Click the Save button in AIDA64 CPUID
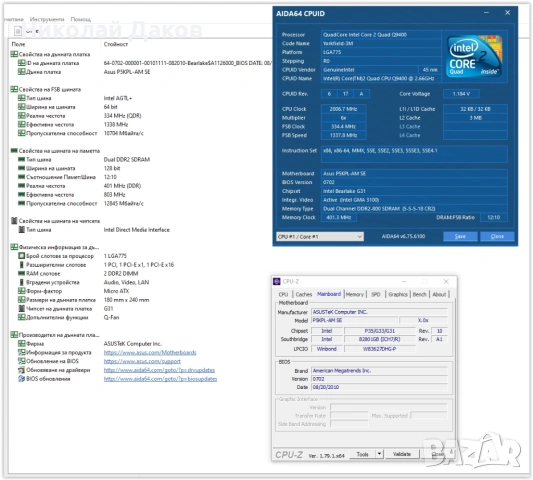Viewport: 533px width, 480px height. click(x=460, y=236)
